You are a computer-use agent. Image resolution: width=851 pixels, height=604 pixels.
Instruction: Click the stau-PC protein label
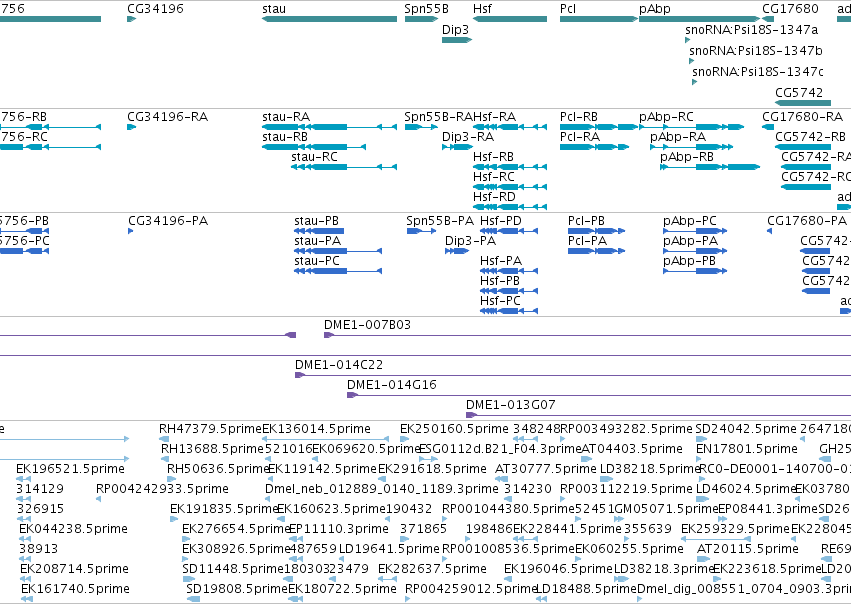click(317, 261)
